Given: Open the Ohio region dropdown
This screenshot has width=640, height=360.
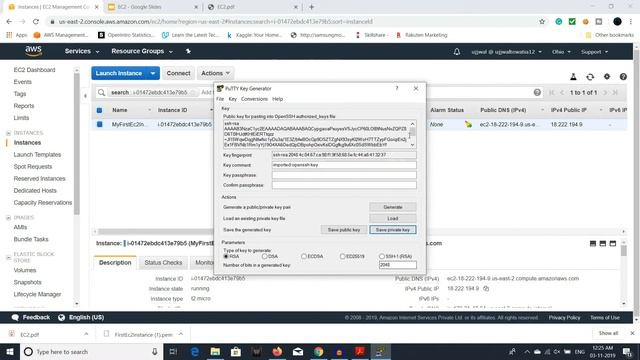Looking at the screenshot, I should coord(561,52).
